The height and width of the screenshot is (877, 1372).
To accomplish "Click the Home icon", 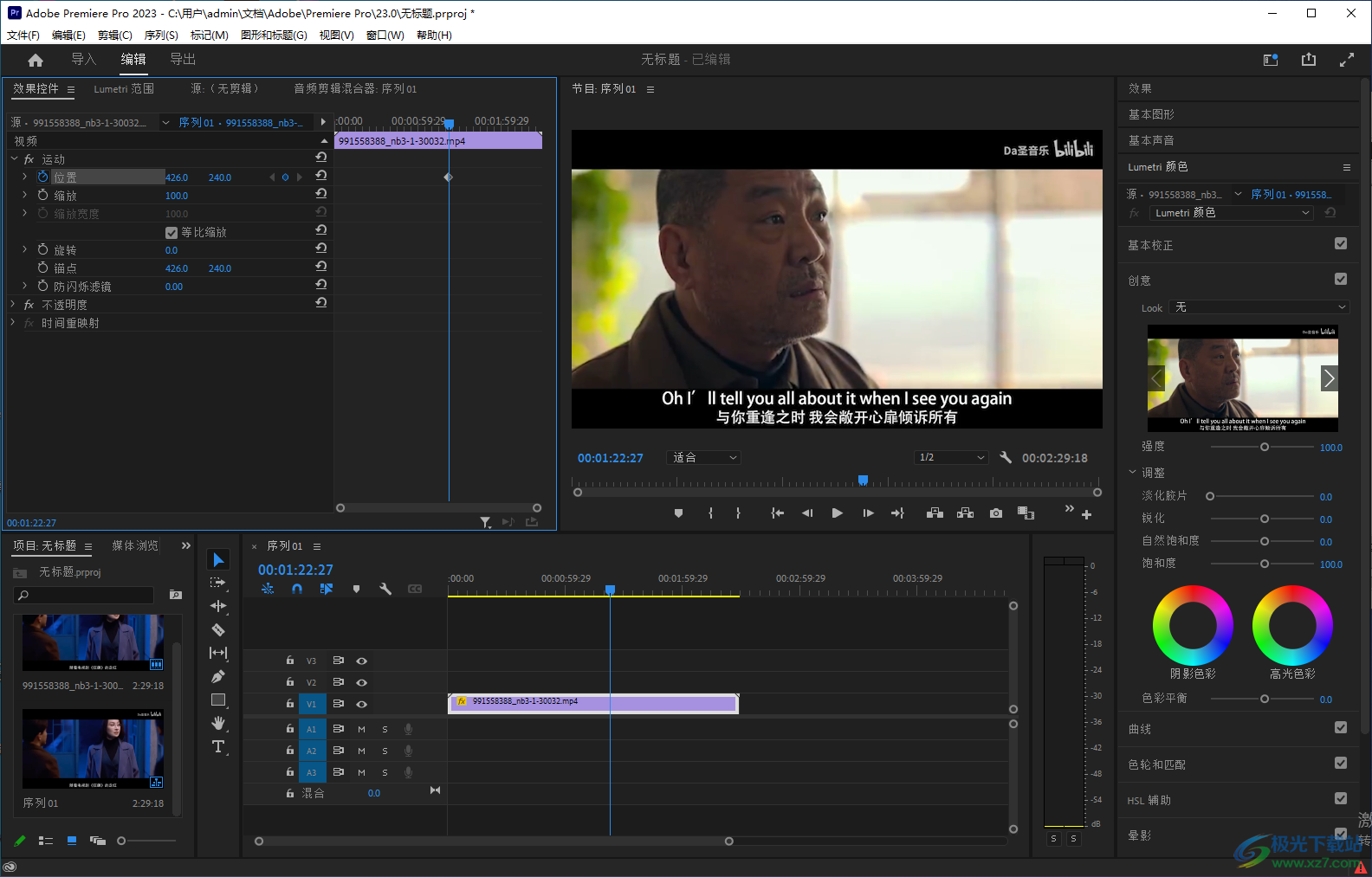I will point(36,60).
